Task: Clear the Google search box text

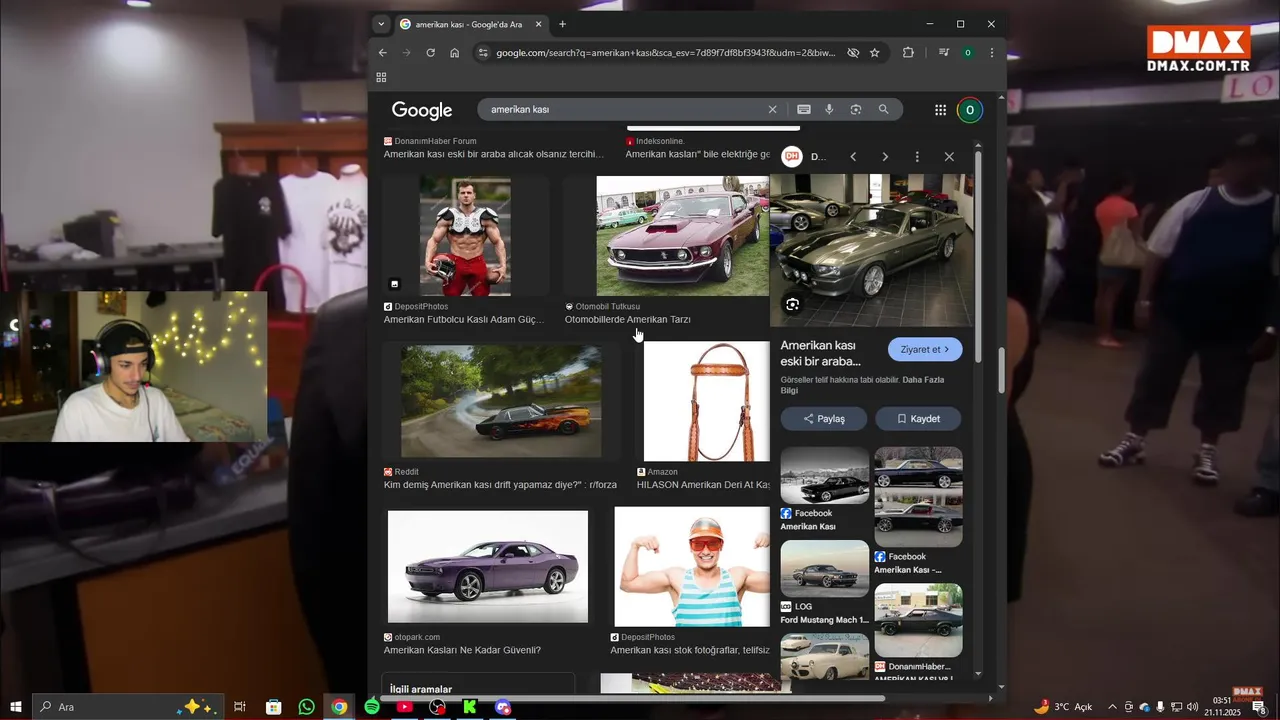Action: 772,110
